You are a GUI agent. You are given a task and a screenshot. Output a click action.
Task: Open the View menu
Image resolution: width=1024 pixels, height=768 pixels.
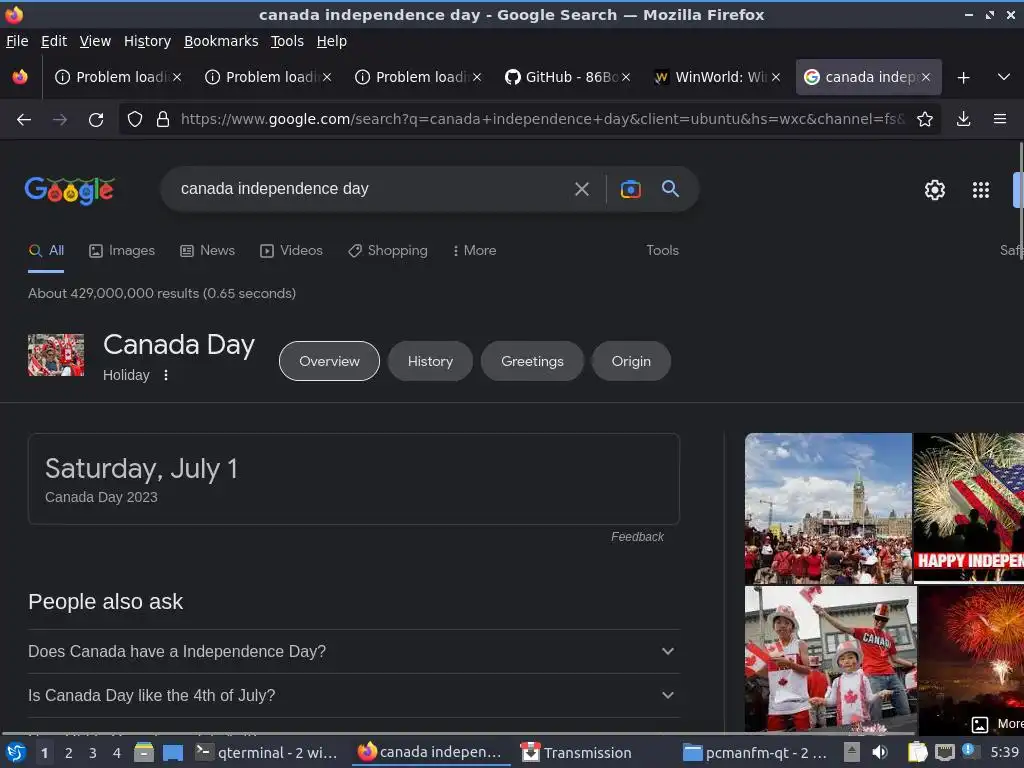click(95, 41)
